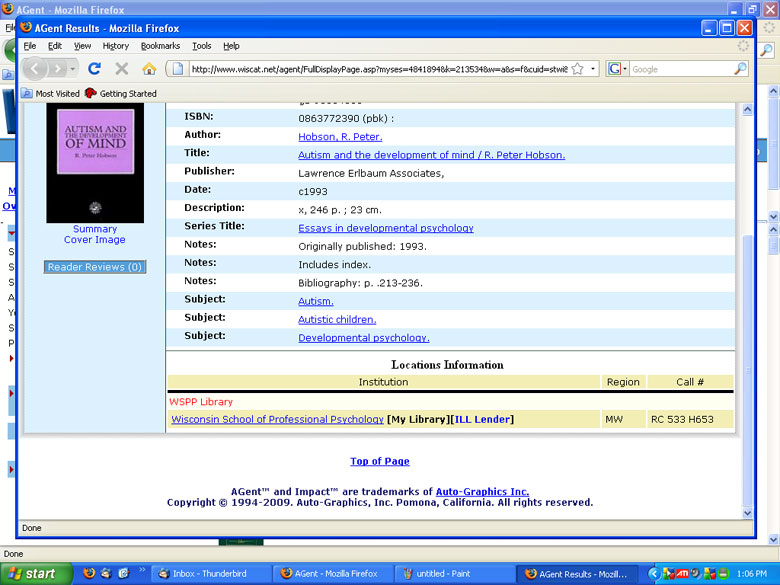Bookmark this page with the star icon
This screenshot has width=780, height=585.
pyautogui.click(x=578, y=69)
